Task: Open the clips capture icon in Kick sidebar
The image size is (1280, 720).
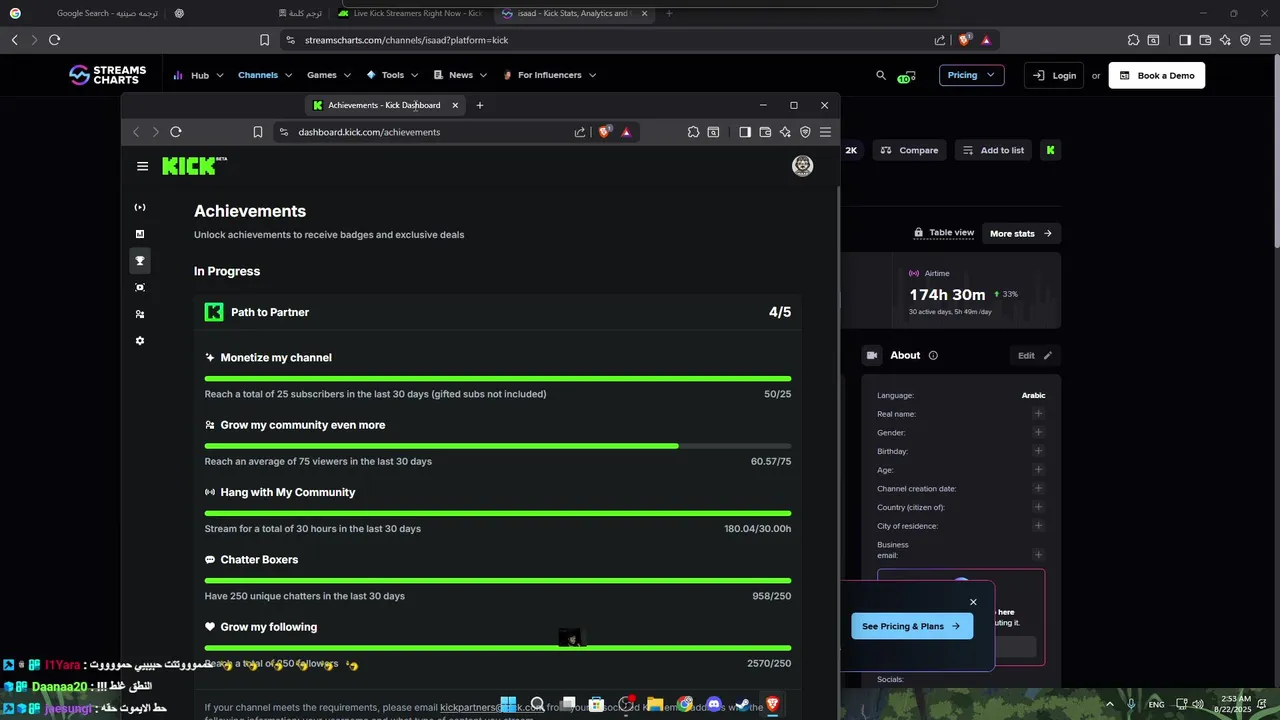Action: 140,288
